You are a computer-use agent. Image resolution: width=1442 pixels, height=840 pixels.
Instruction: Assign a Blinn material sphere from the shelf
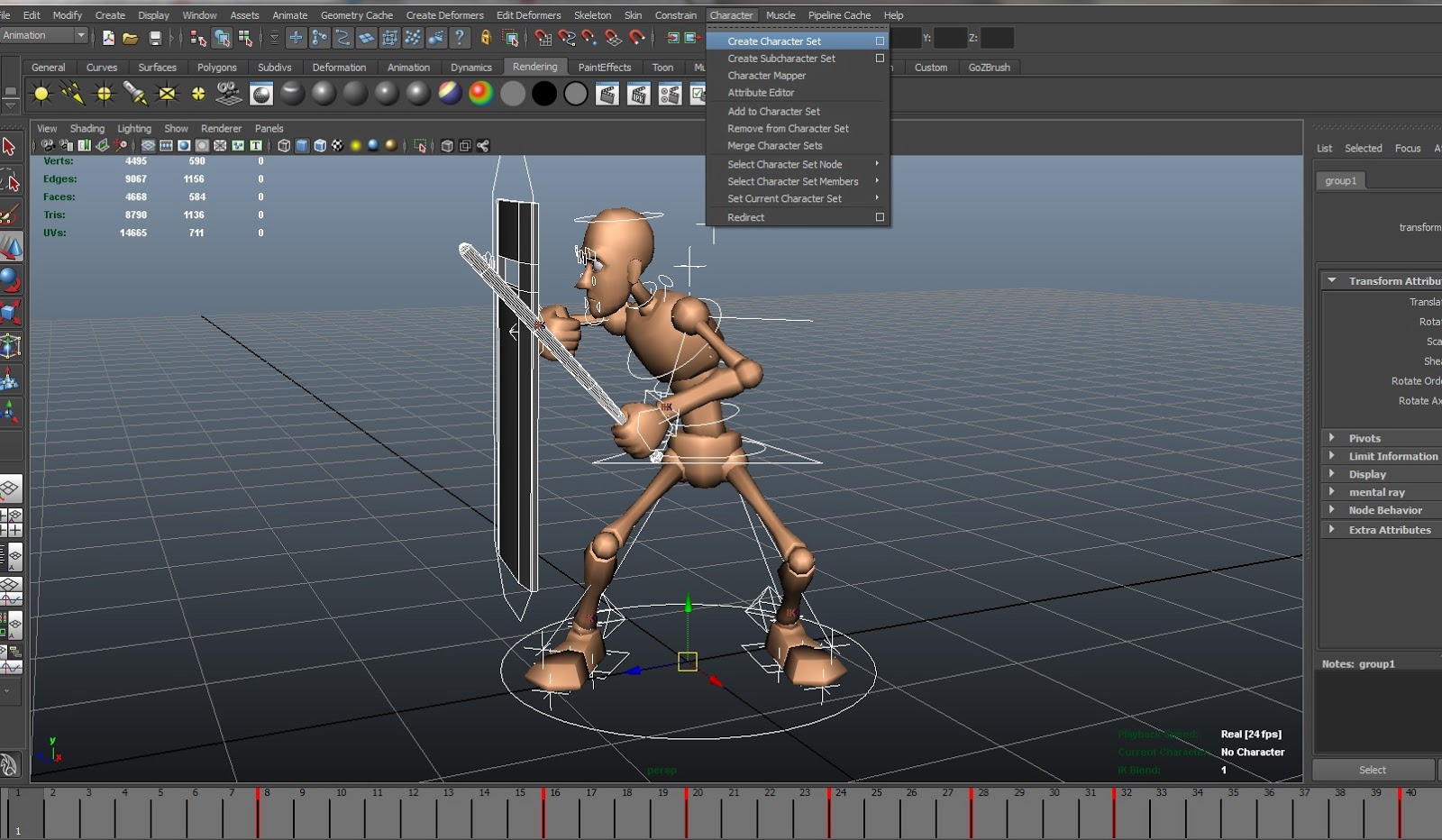[324, 94]
